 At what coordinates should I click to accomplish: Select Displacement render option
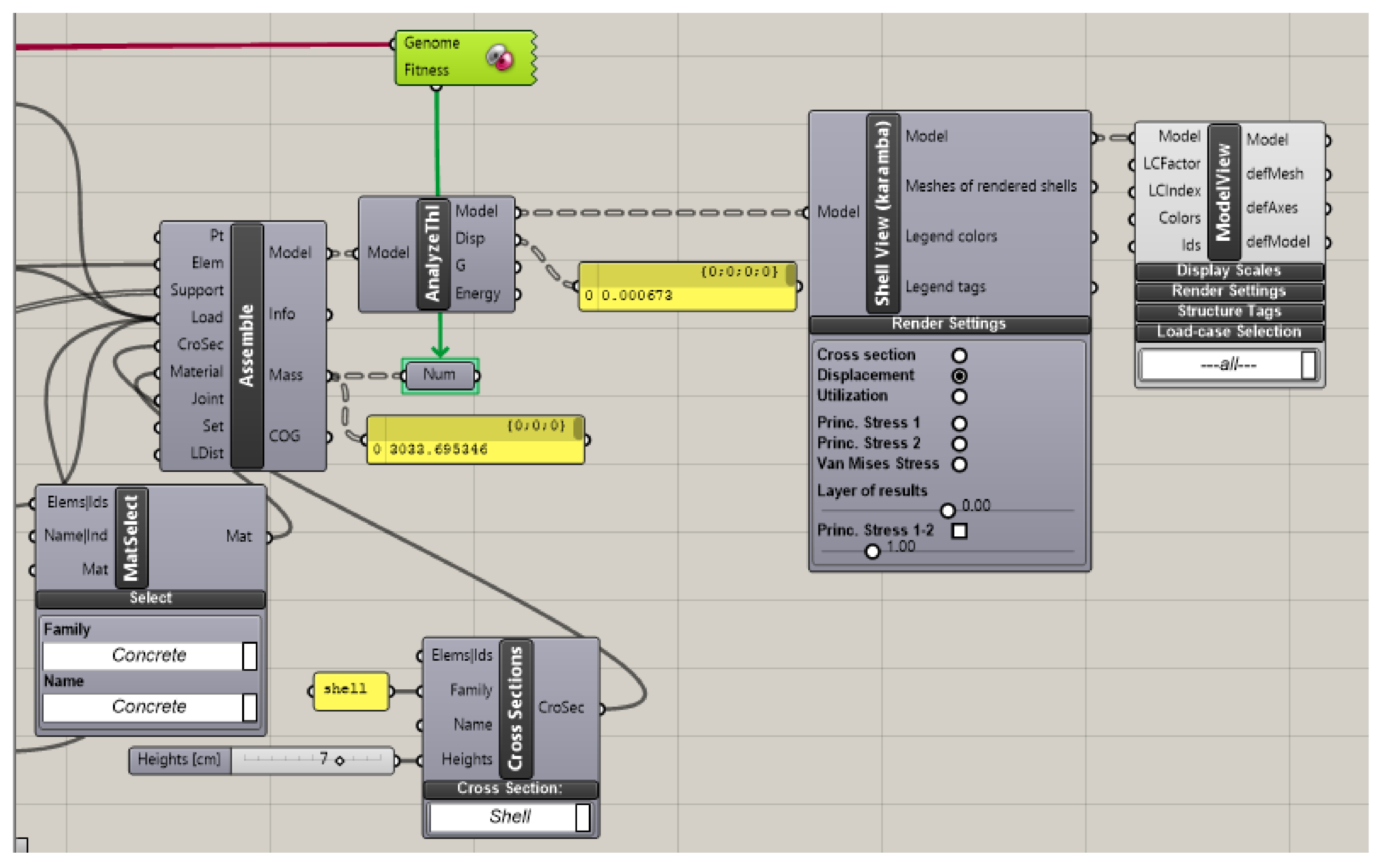[960, 376]
